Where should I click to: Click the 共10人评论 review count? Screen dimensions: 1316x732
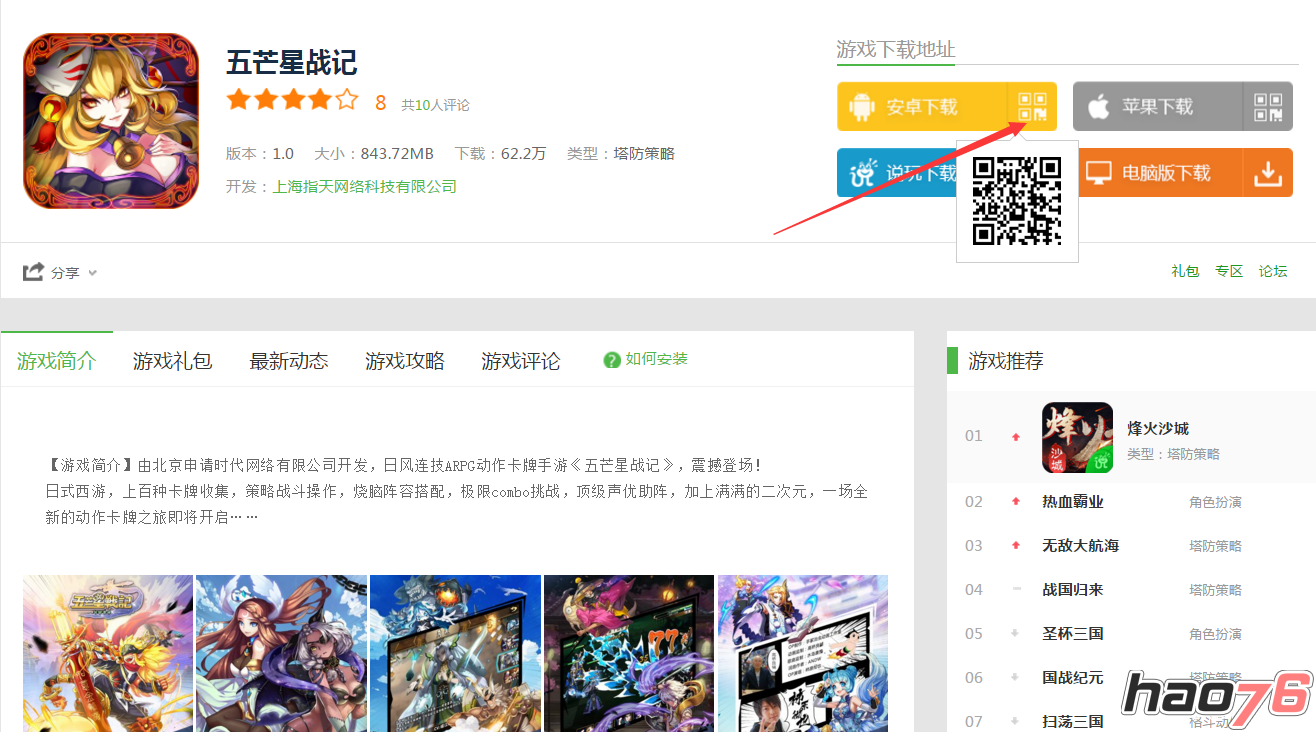(x=435, y=105)
